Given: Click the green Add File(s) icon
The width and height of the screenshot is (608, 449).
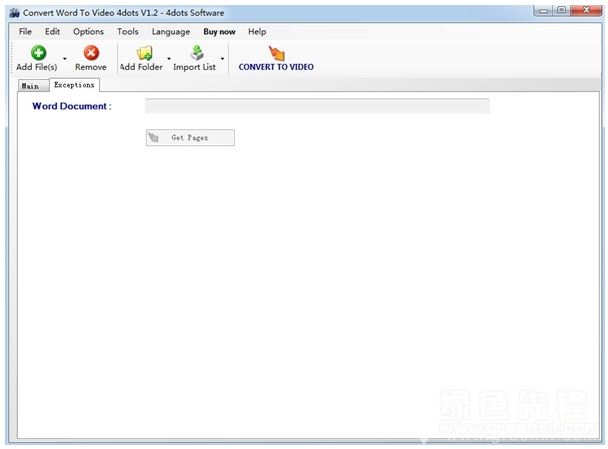Looking at the screenshot, I should 38,53.
